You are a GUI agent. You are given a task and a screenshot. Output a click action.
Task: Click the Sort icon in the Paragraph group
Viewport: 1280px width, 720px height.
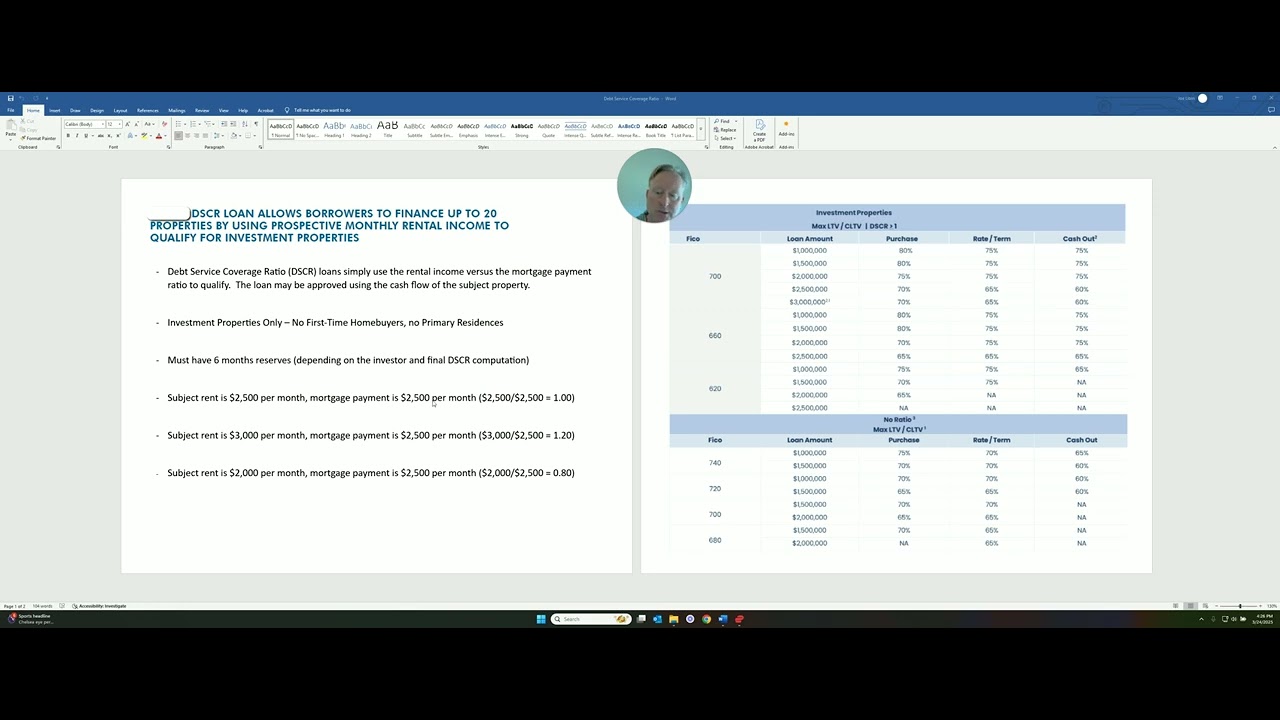tap(245, 124)
